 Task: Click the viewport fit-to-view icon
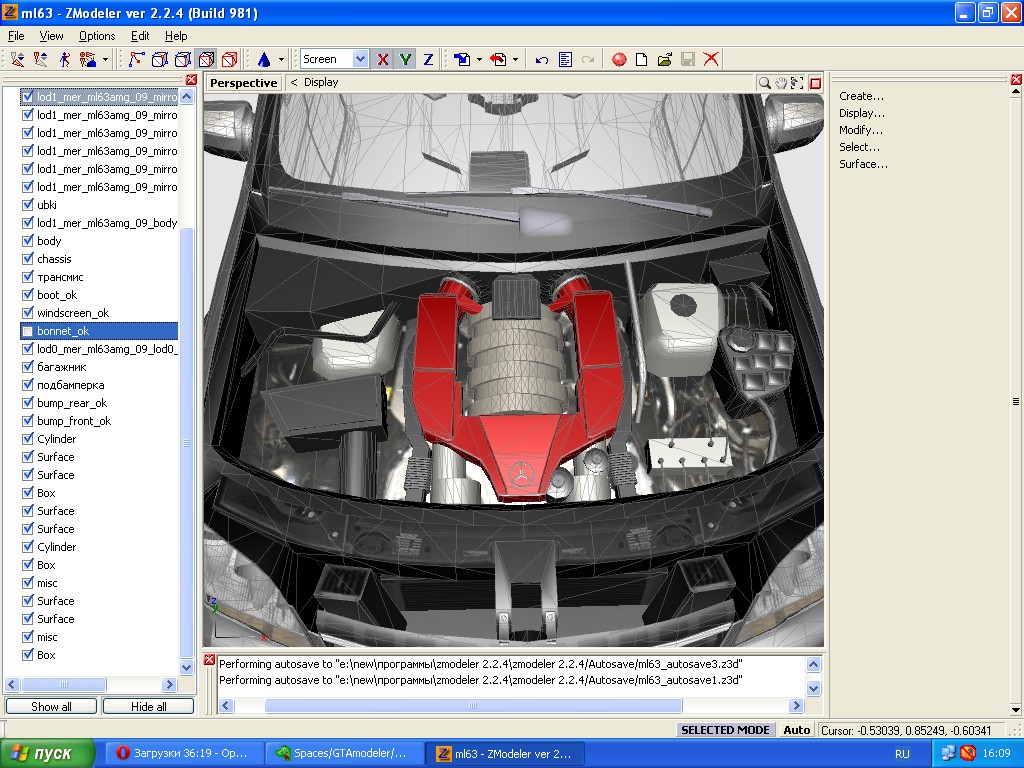click(797, 83)
